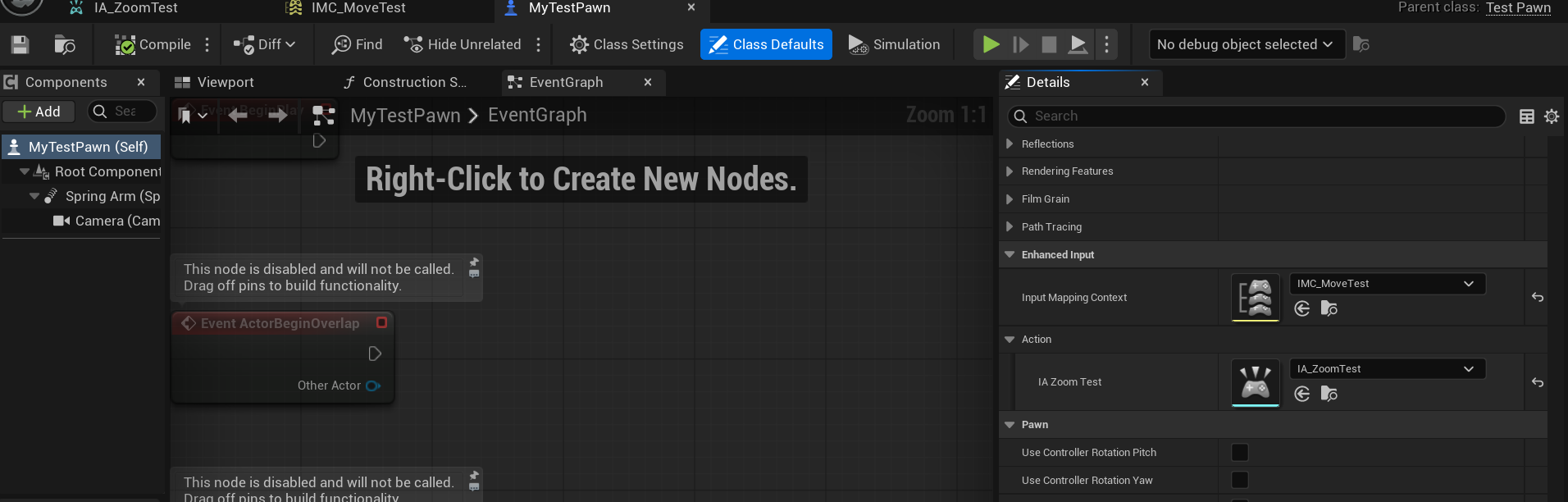Open IMC_MoveTest asset dropdown
The height and width of the screenshot is (502, 1568).
[1388, 284]
